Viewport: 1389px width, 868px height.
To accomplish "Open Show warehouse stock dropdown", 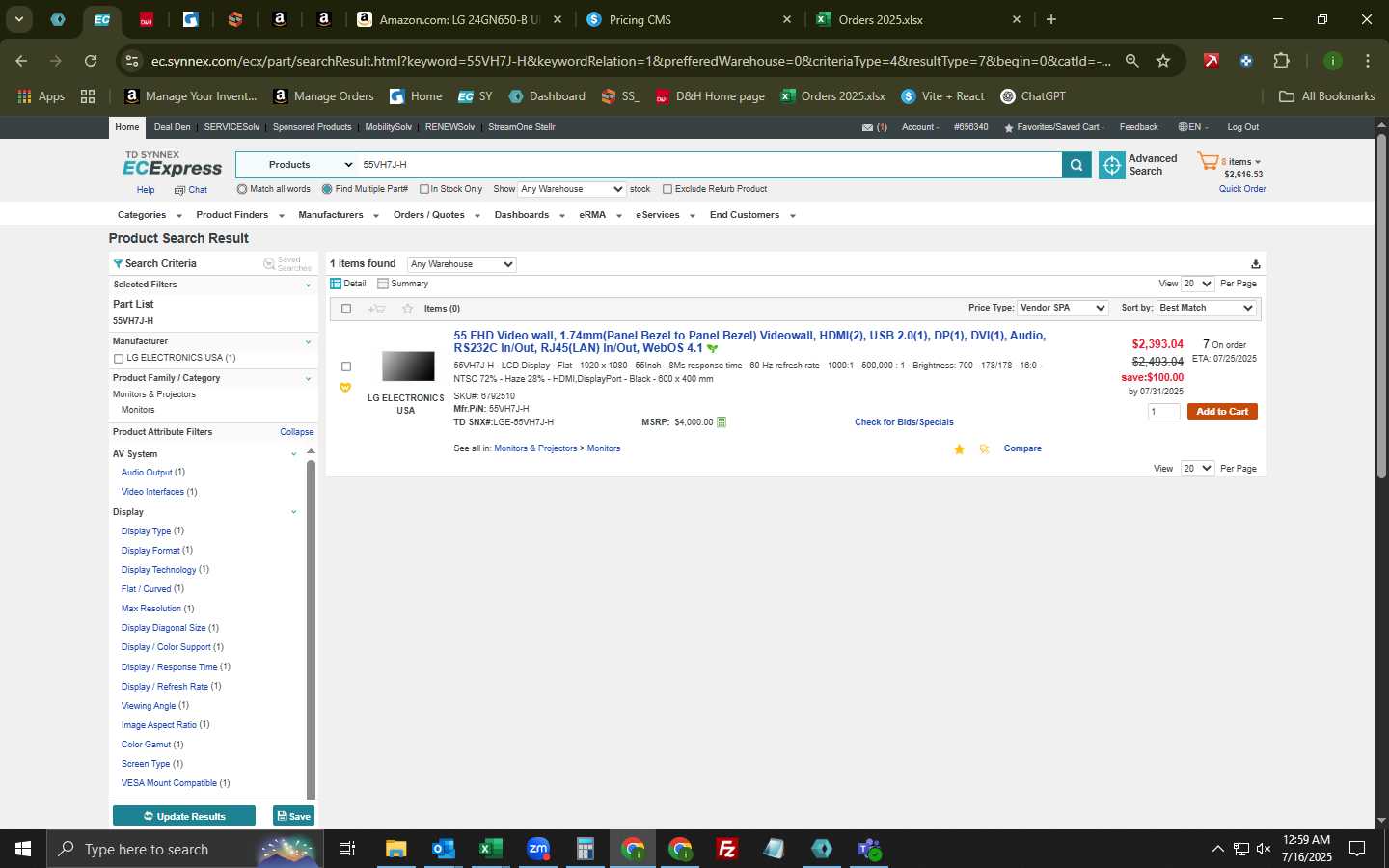I will click(572, 189).
